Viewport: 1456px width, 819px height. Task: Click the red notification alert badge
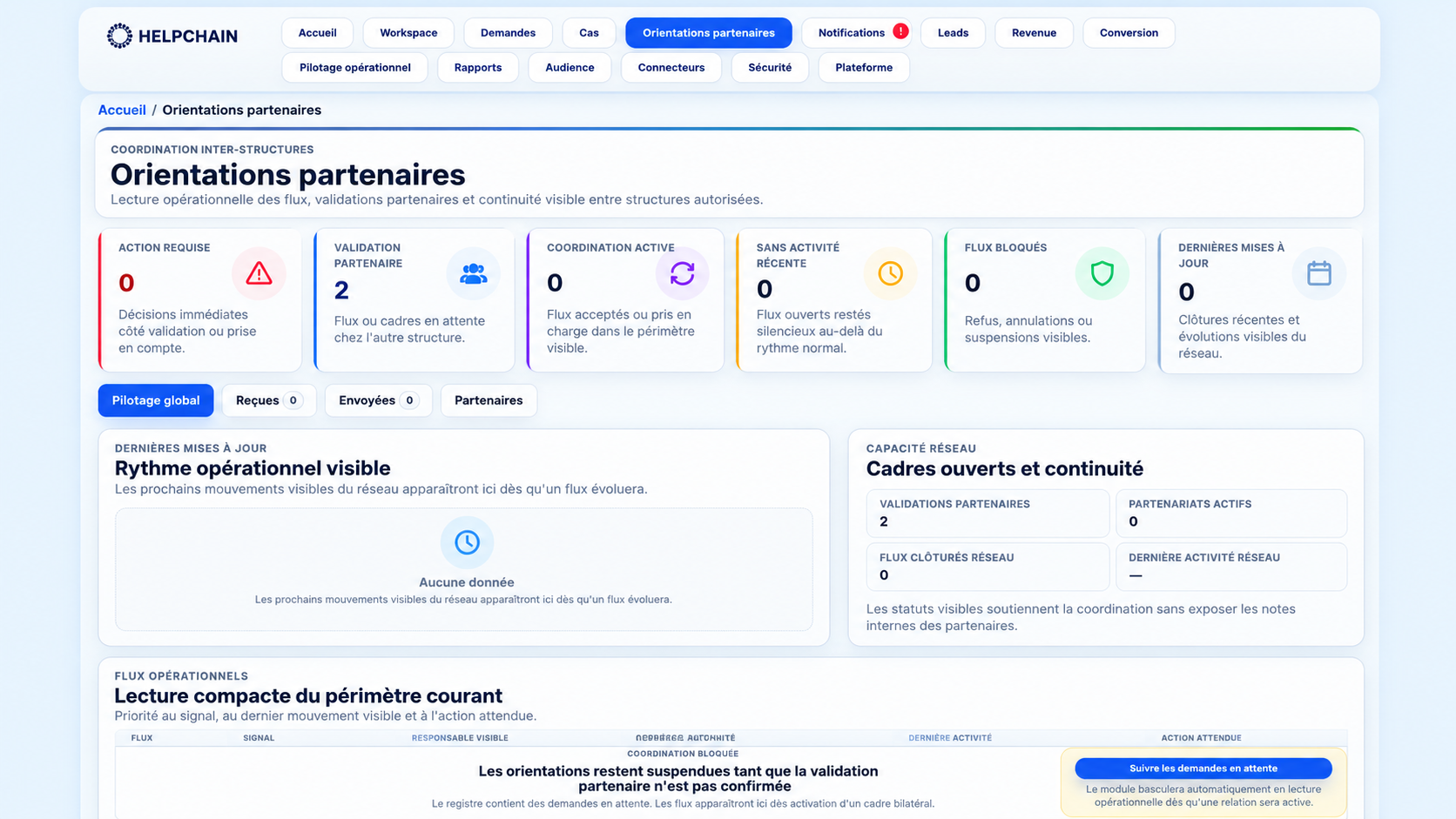(x=900, y=31)
